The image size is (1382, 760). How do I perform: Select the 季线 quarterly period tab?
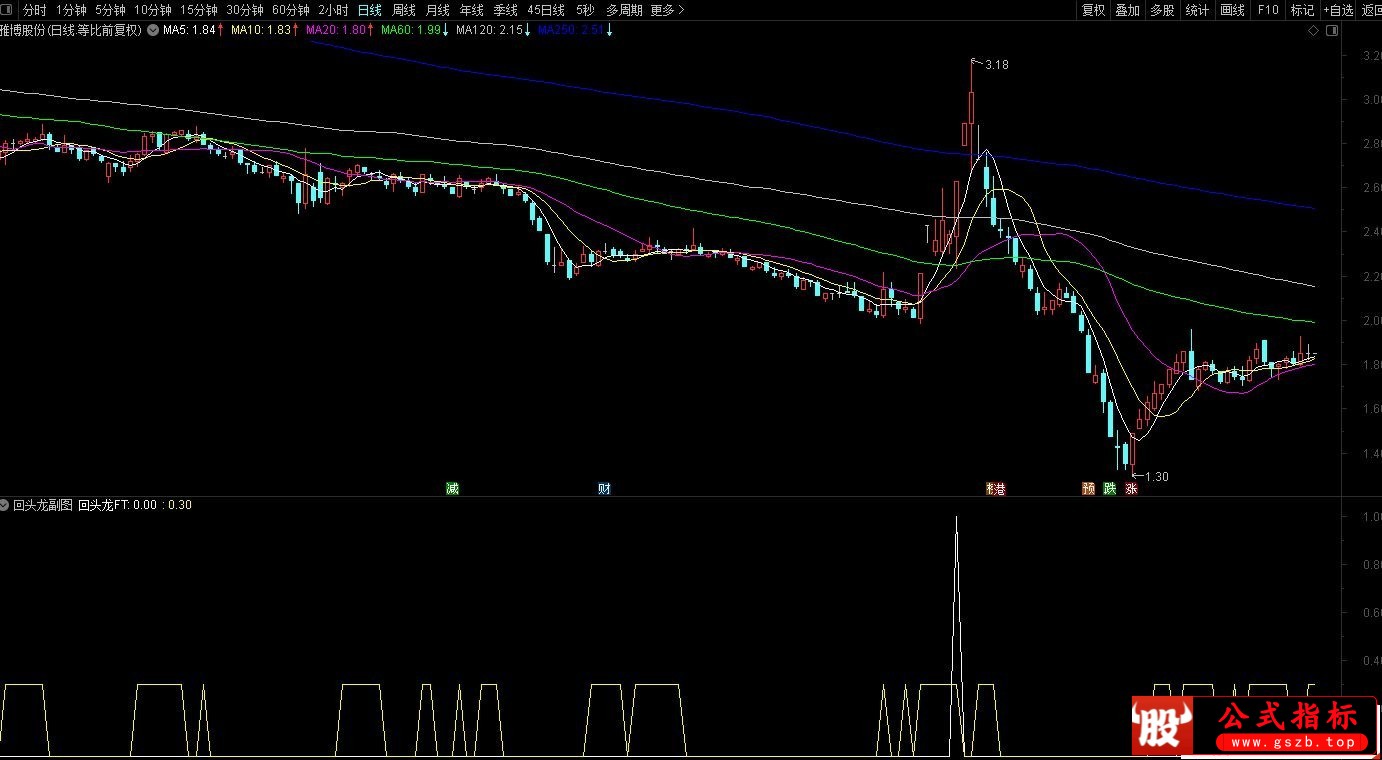click(x=505, y=10)
